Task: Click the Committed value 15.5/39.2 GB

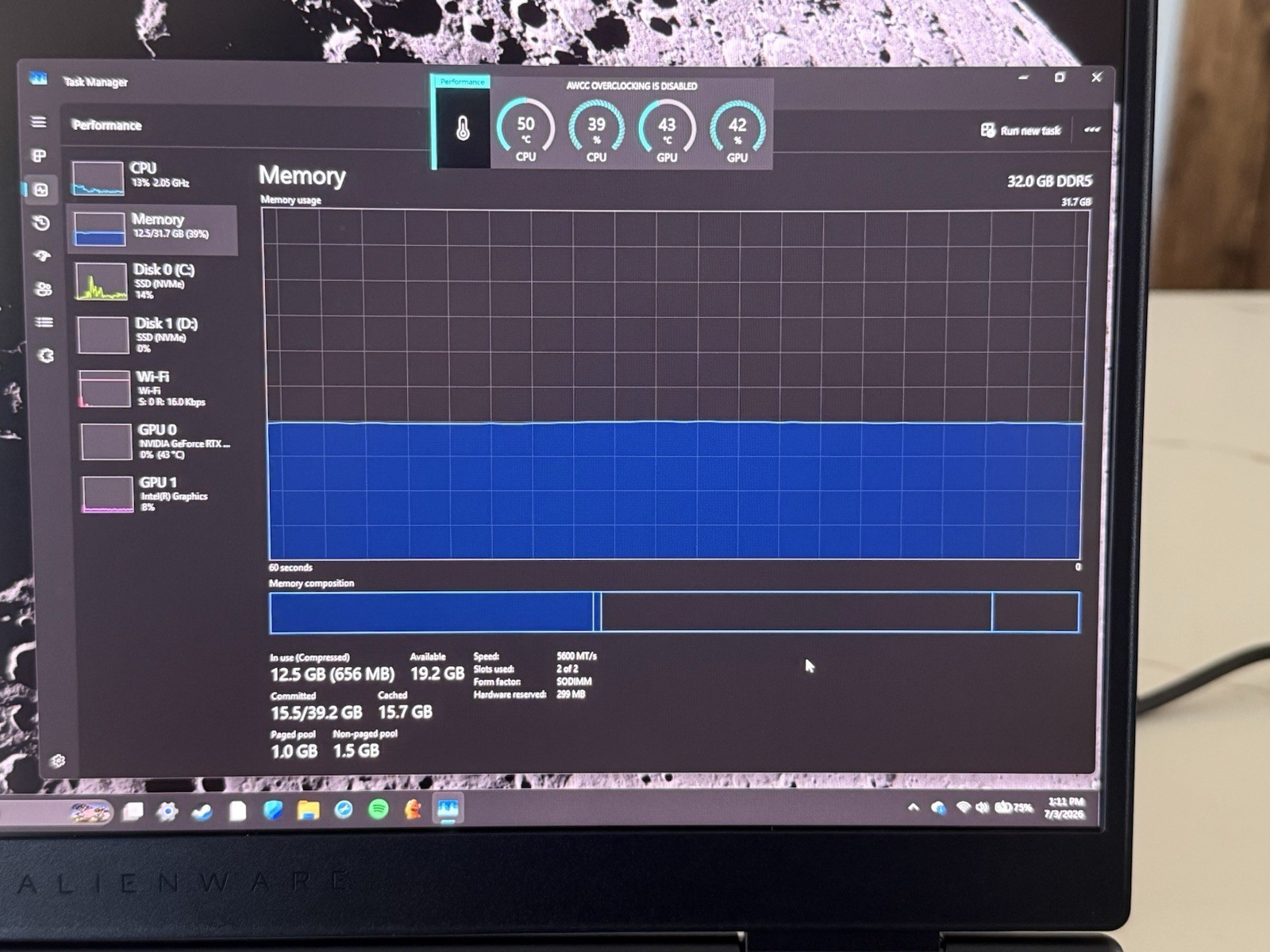Action: pos(316,712)
